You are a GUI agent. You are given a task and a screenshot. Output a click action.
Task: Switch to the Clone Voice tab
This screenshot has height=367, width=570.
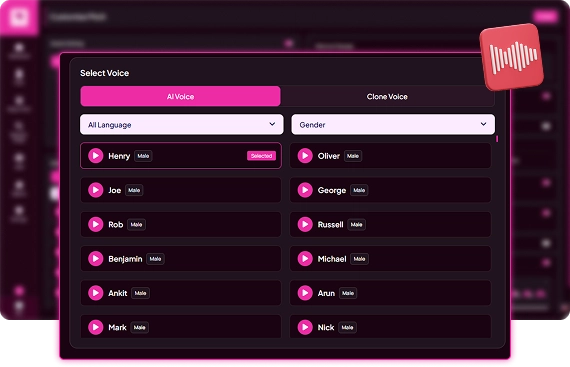387,96
